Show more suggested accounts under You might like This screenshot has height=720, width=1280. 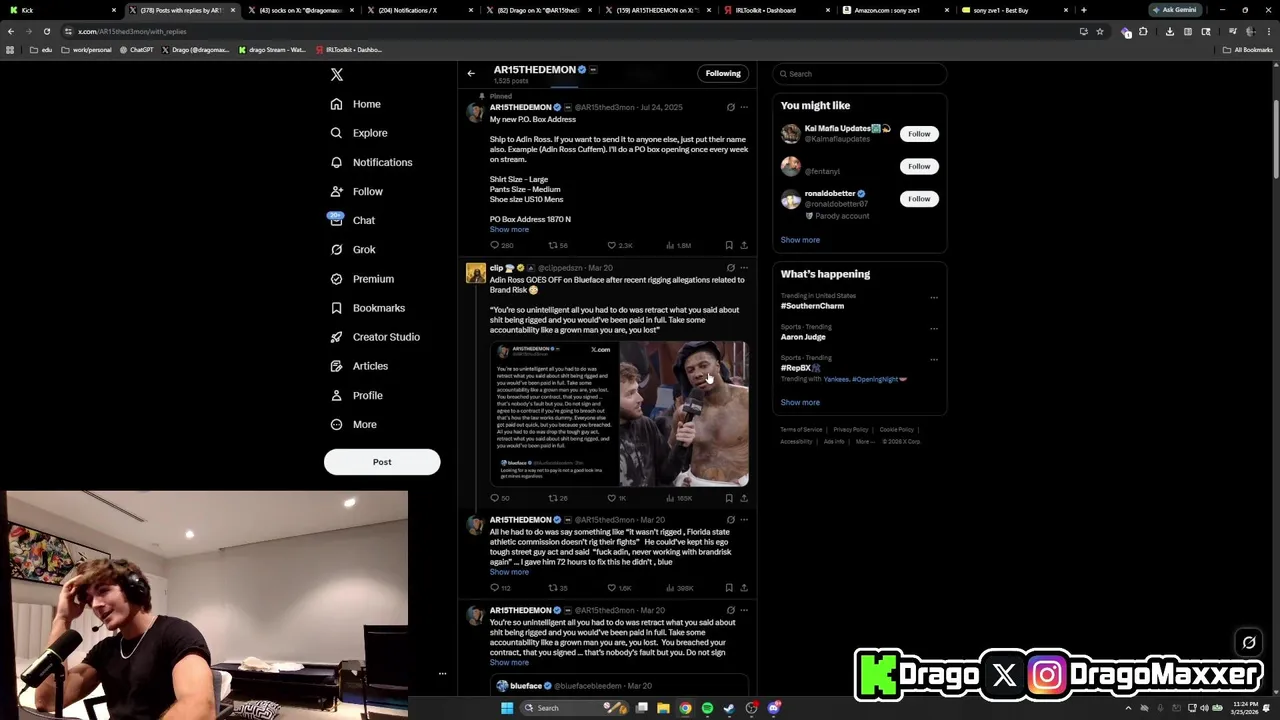(x=800, y=240)
